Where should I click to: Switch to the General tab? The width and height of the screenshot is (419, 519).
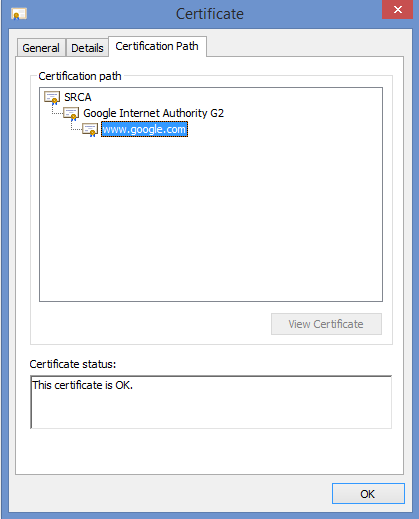41,48
